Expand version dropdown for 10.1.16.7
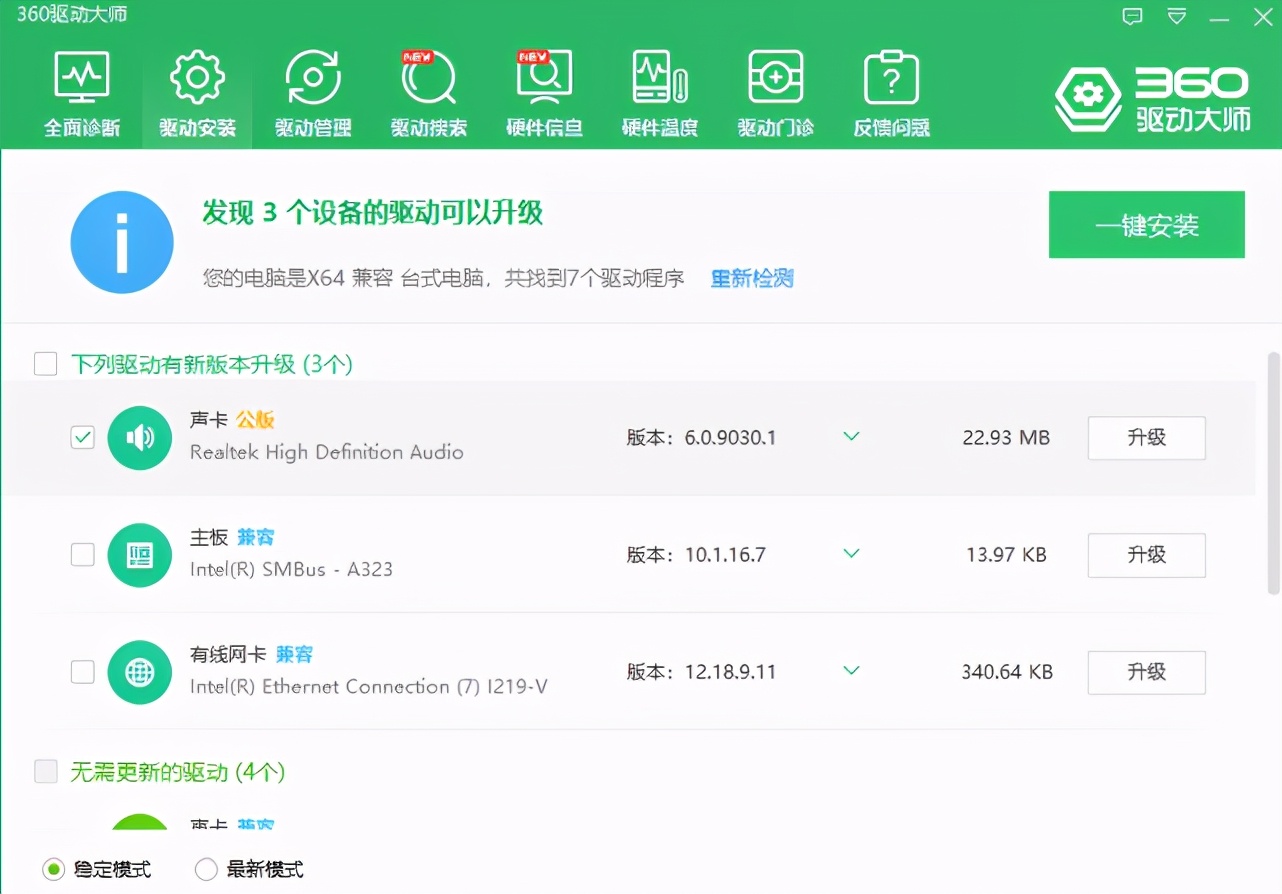 pos(851,554)
